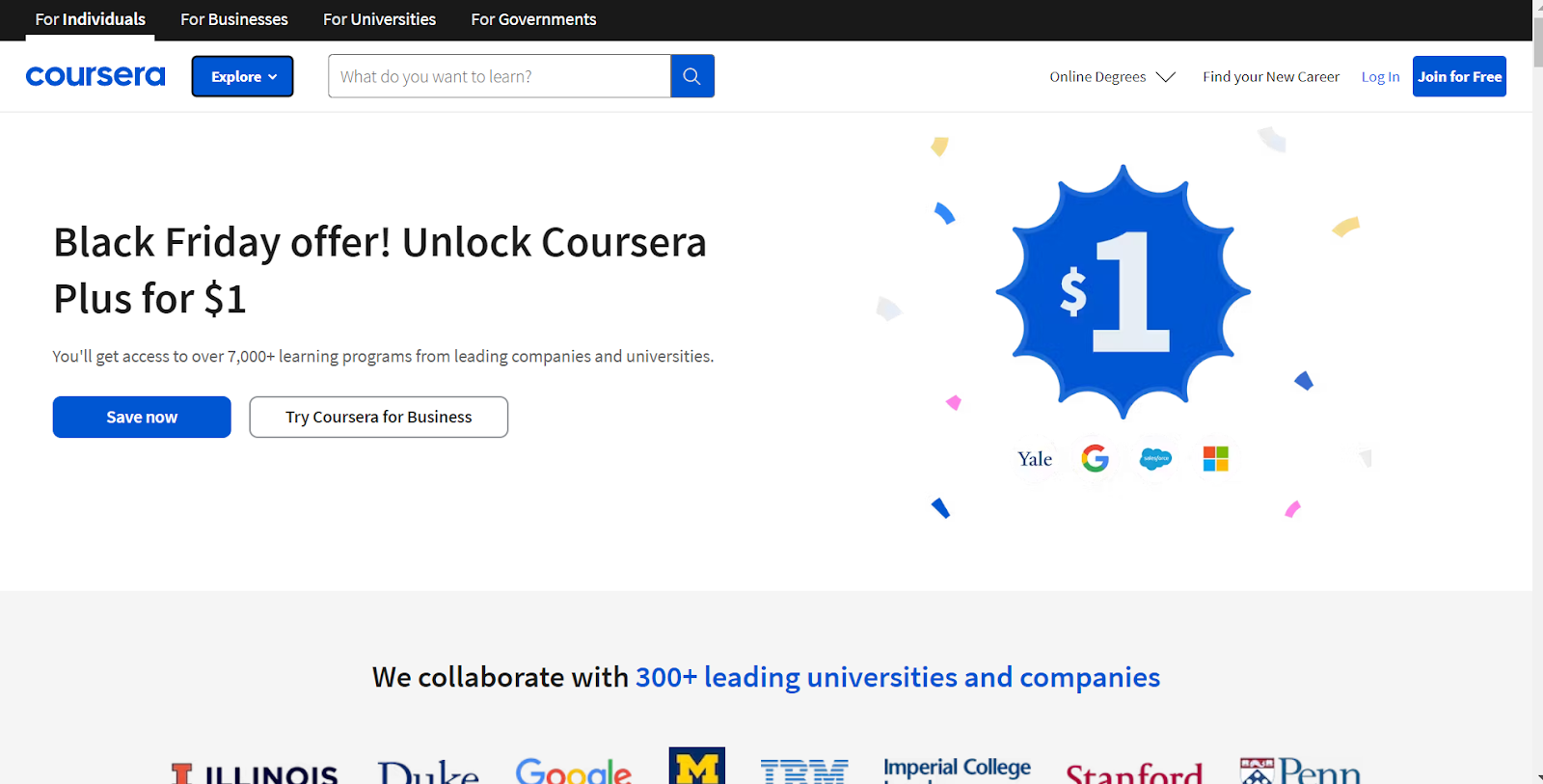Click the page vertical scrollbar thumb
Image resolution: width=1543 pixels, height=784 pixels.
click(x=1537, y=41)
